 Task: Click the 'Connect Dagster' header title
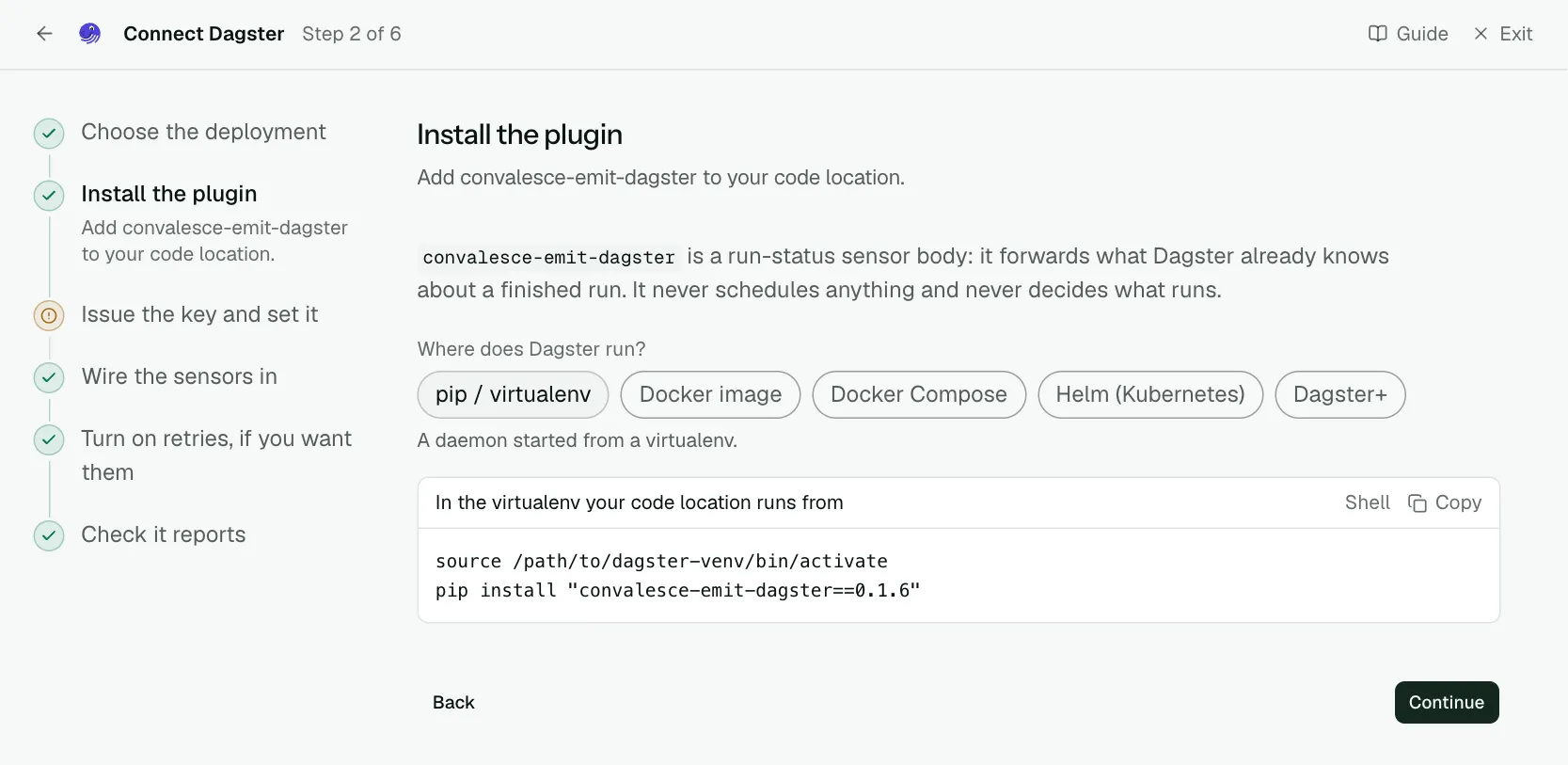204,34
